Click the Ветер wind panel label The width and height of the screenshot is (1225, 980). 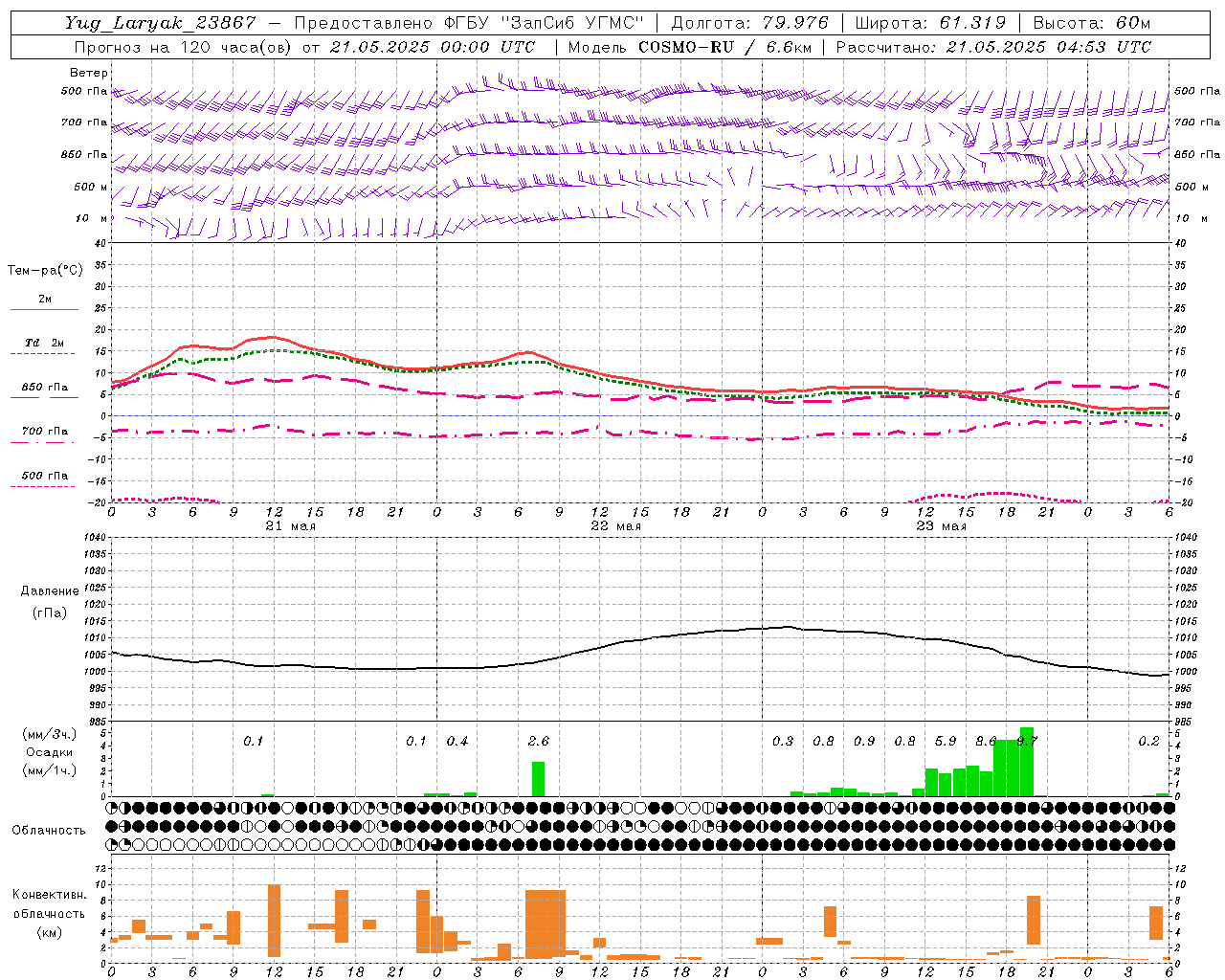tap(89, 73)
